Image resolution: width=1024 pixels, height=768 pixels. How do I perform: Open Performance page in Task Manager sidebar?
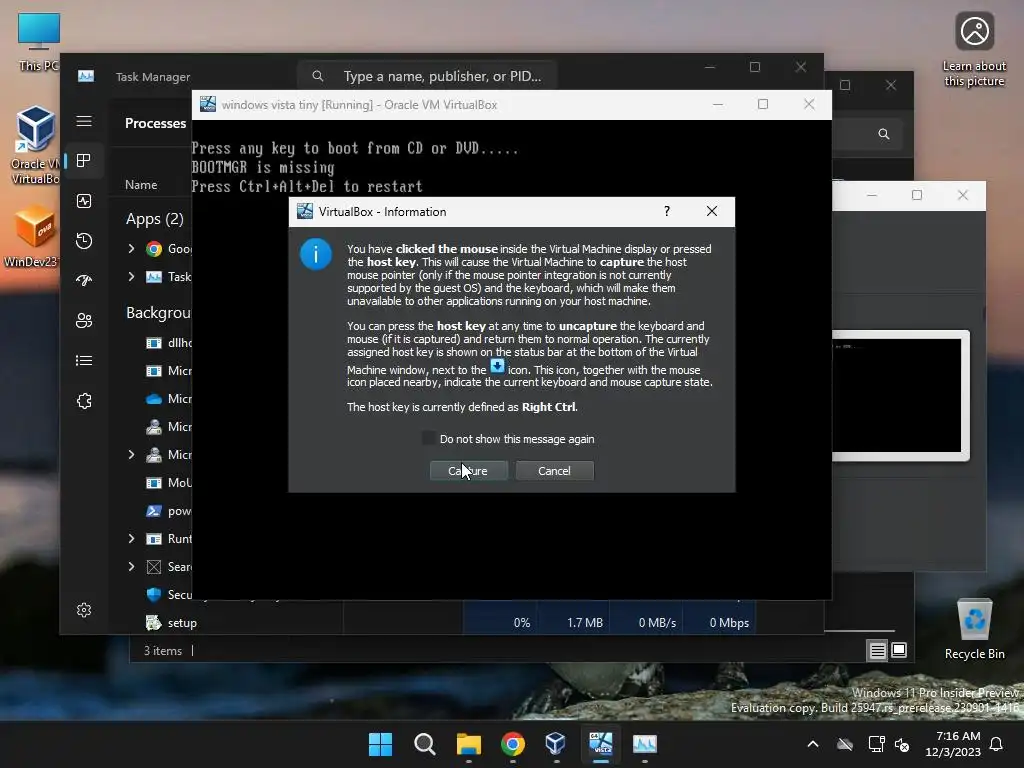[84, 201]
